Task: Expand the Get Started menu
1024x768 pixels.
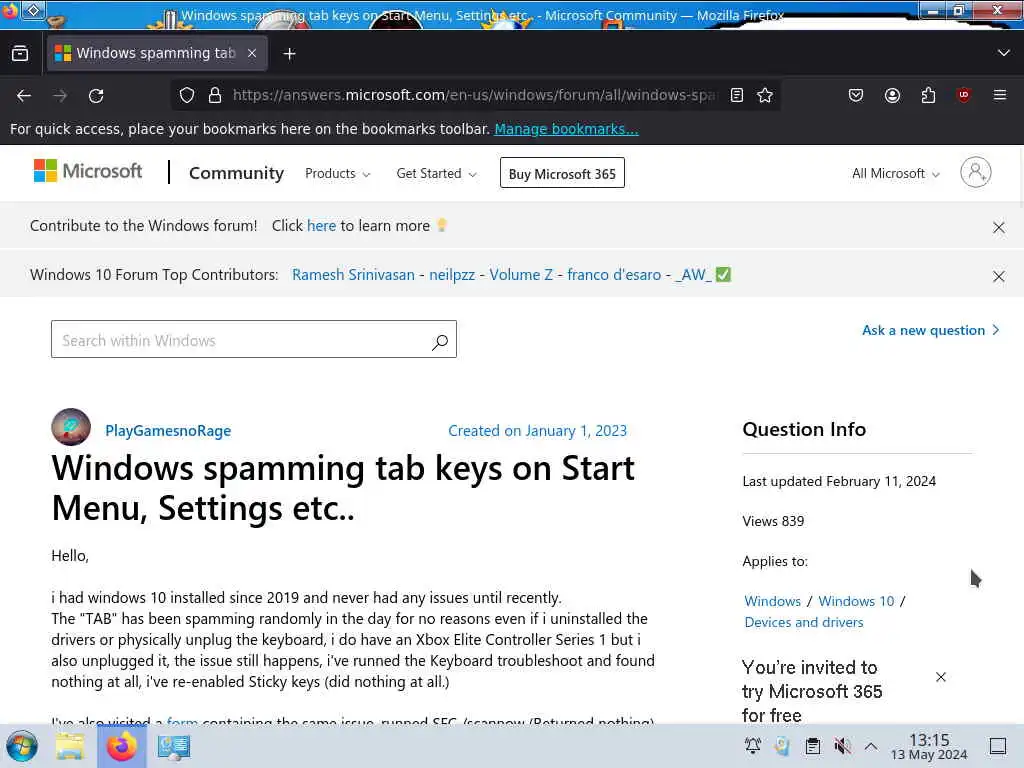Action: coord(436,174)
